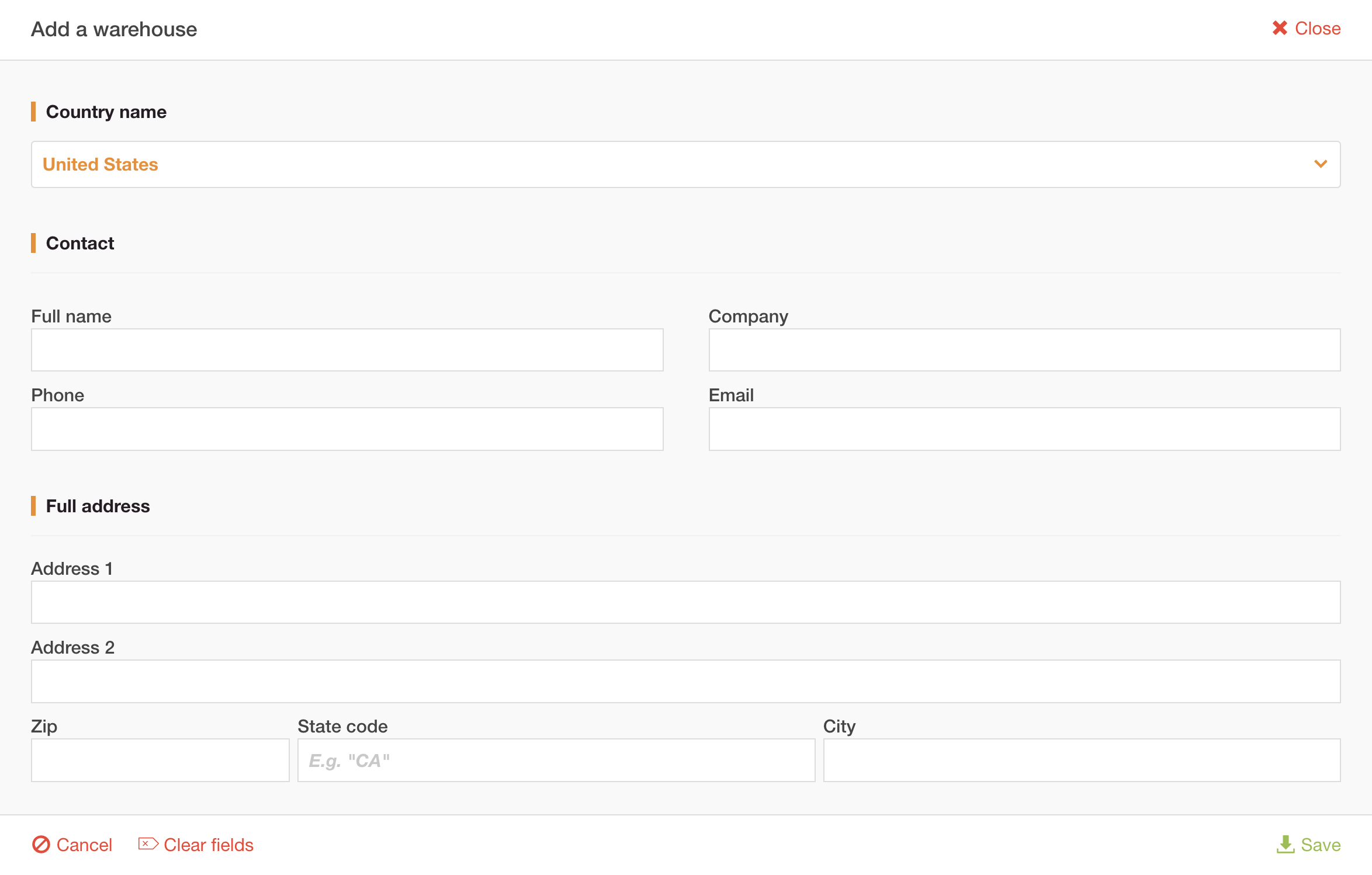Click the Address 2 input field
The image size is (1372, 875).
685,680
